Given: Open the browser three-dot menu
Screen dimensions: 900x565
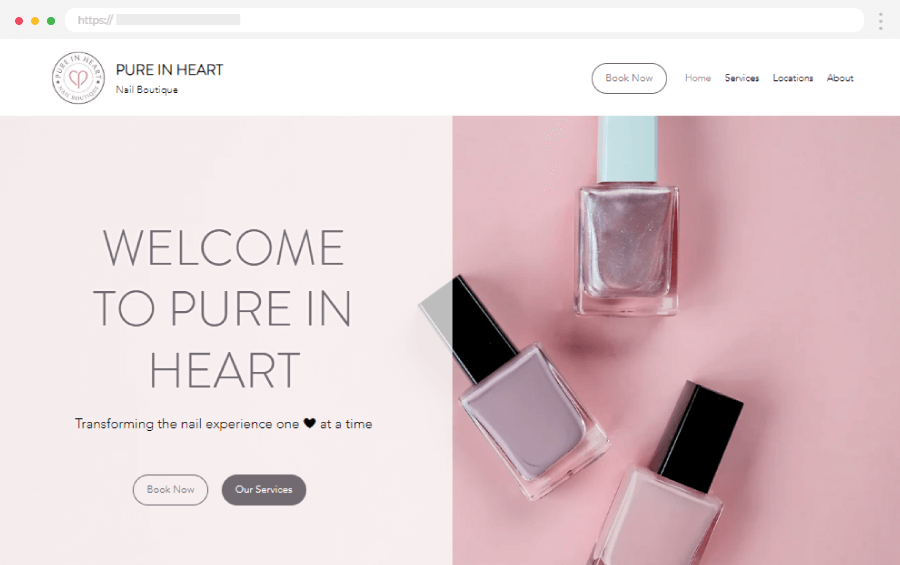Looking at the screenshot, I should [x=880, y=21].
